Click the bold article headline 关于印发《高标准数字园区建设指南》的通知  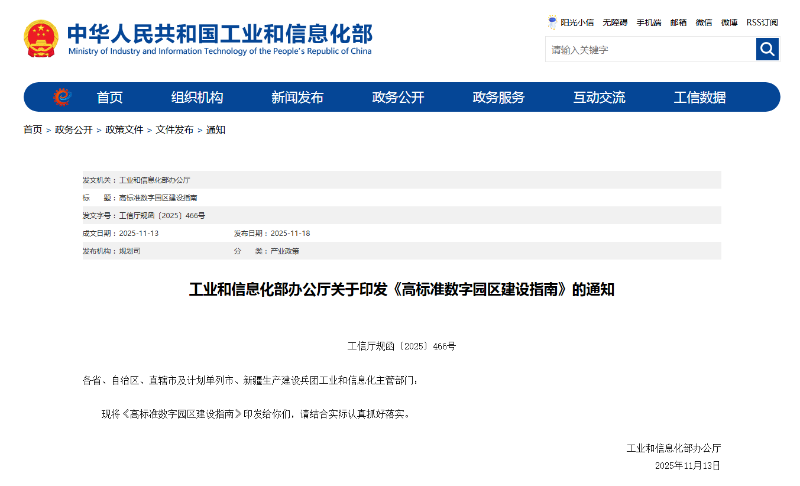[x=402, y=290]
